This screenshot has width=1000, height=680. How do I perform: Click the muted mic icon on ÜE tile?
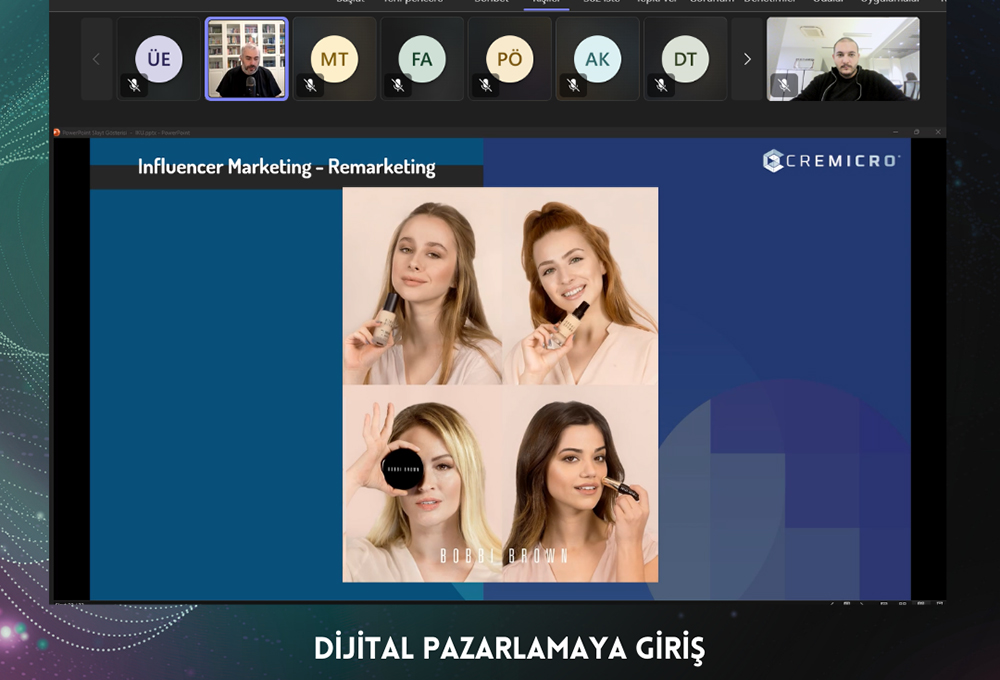(134, 85)
